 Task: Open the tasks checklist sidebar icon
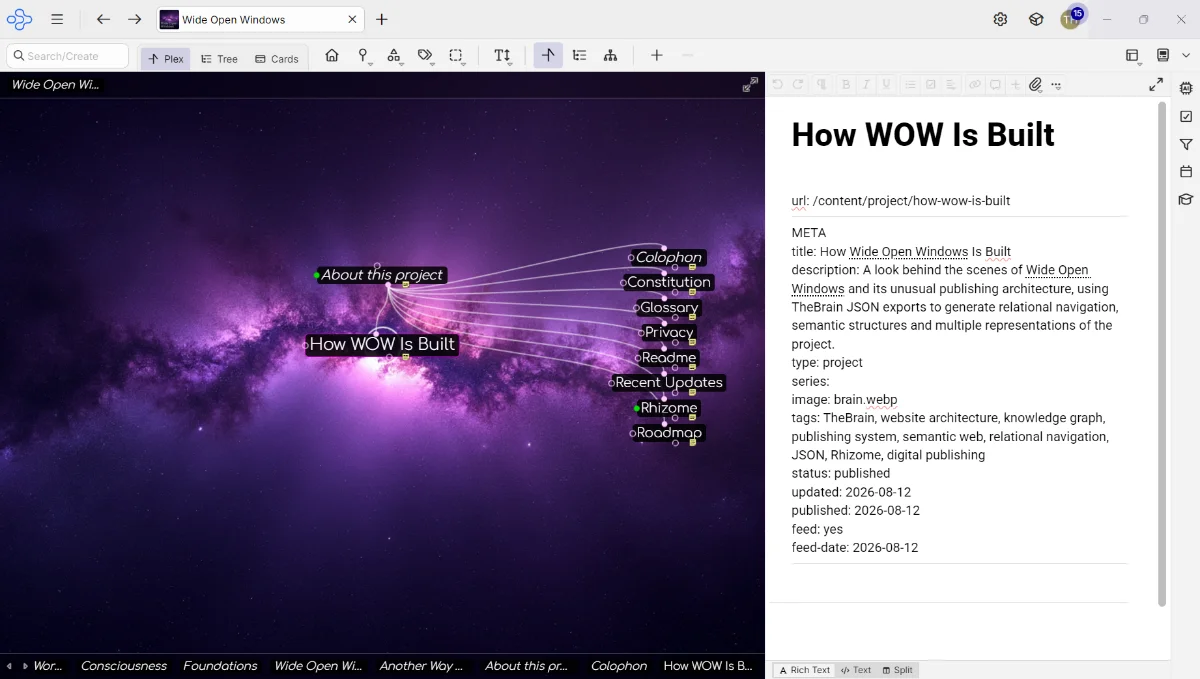click(1186, 117)
